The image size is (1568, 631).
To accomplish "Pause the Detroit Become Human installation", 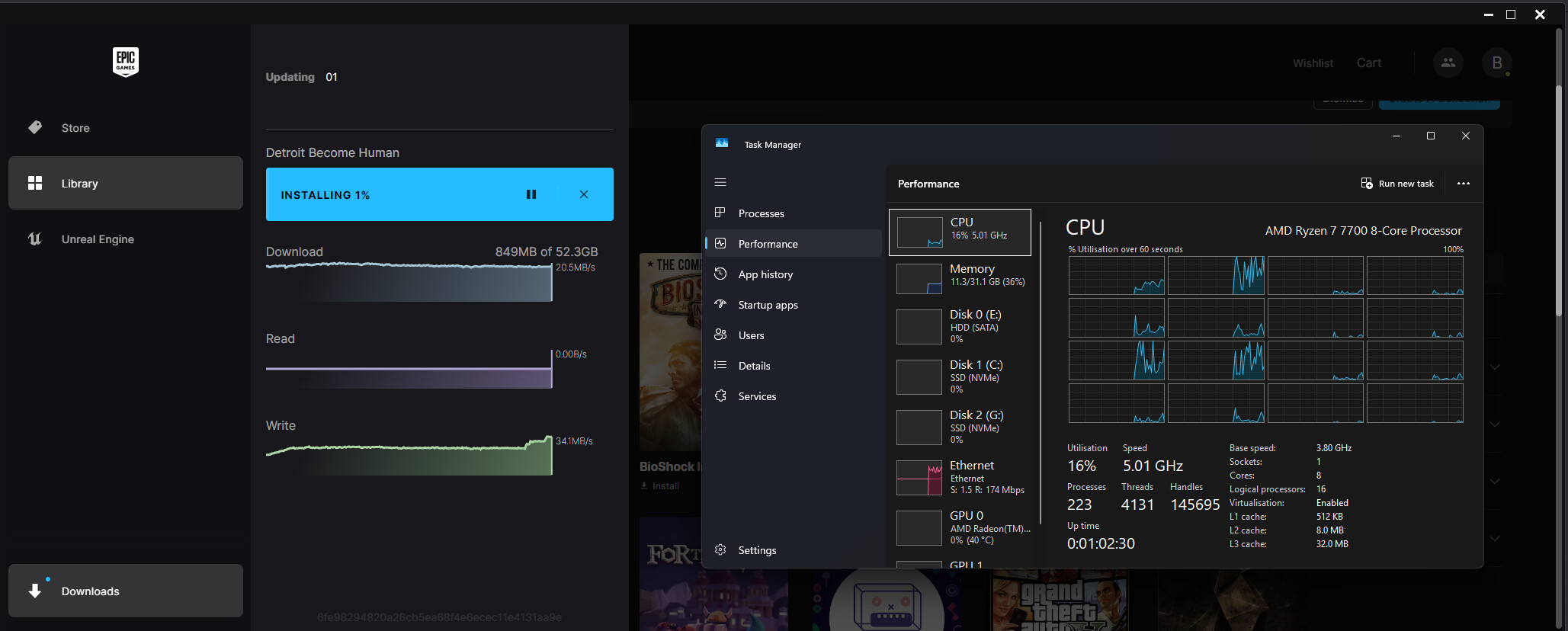I will (x=531, y=194).
